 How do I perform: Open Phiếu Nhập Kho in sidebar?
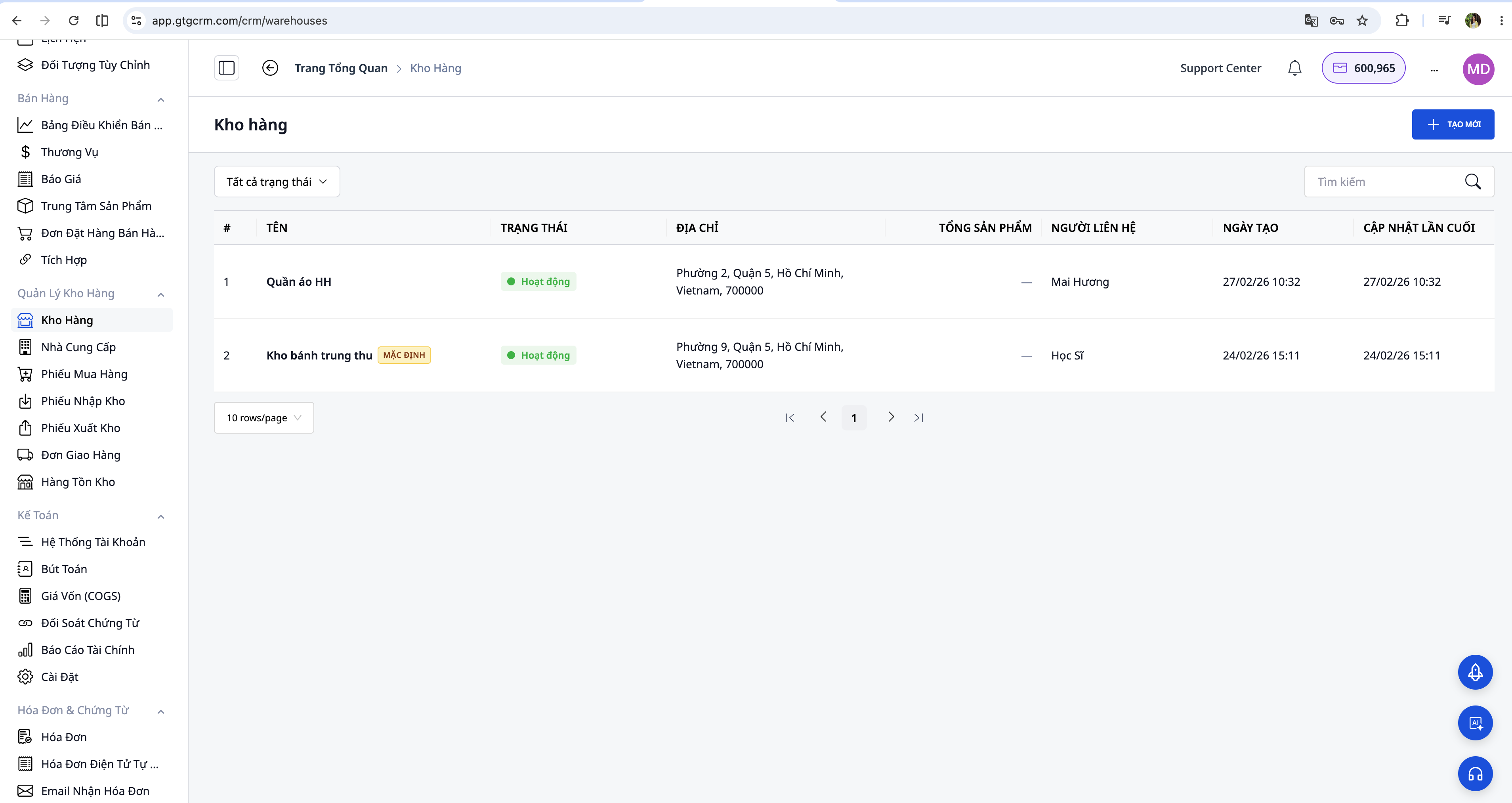click(83, 401)
